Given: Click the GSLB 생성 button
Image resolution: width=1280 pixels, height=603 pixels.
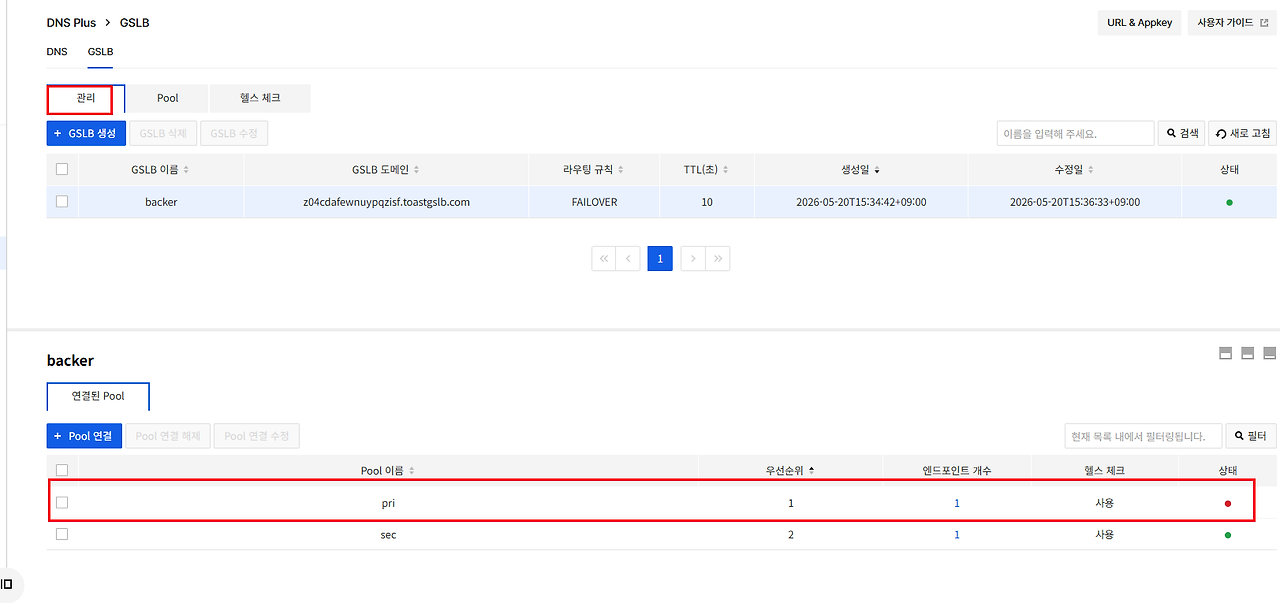Looking at the screenshot, I should click(86, 133).
